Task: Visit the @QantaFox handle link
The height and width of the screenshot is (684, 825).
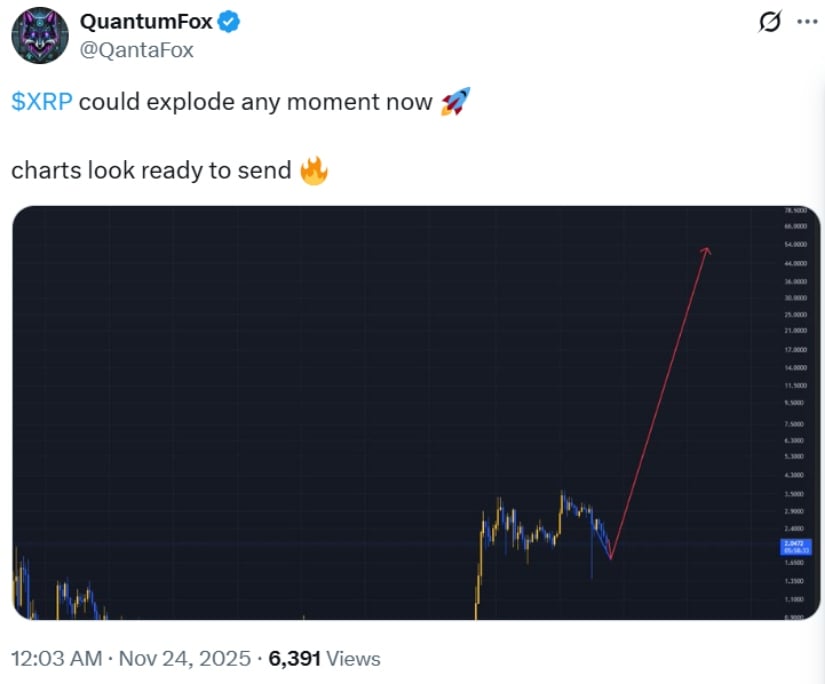Action: click(x=136, y=49)
